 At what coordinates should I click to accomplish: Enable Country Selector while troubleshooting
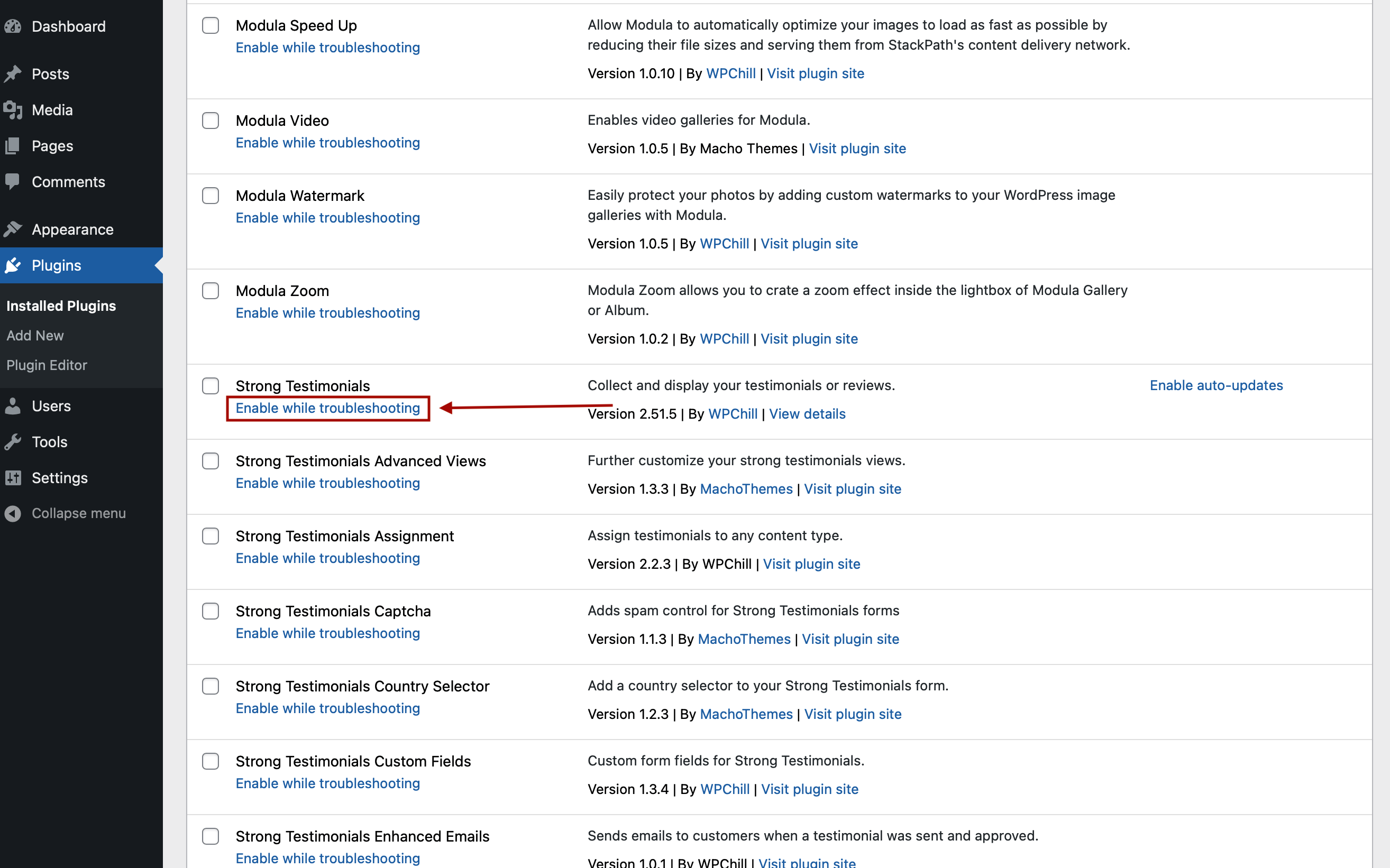[x=327, y=709]
